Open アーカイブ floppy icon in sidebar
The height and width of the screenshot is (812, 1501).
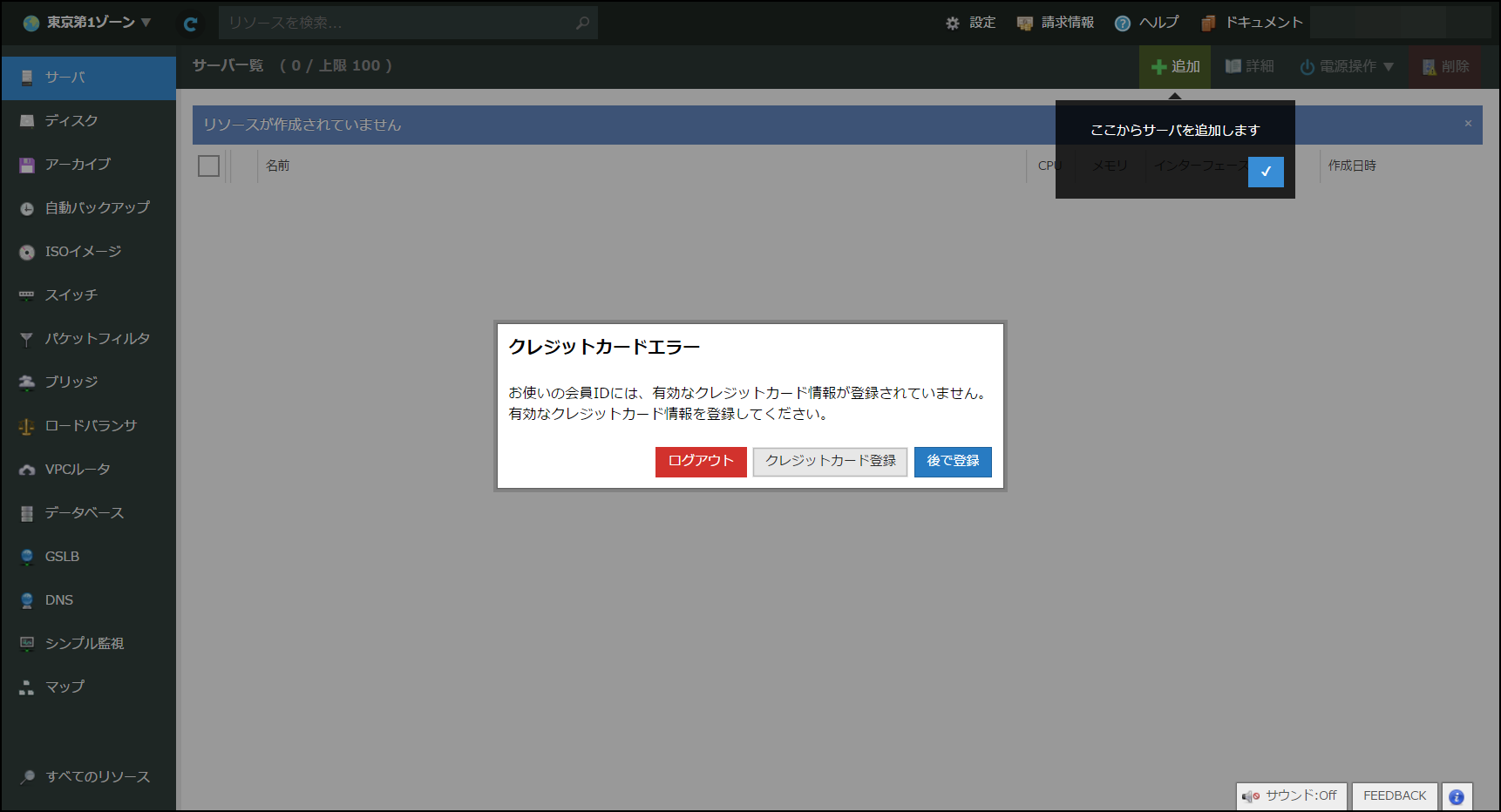pyautogui.click(x=27, y=166)
